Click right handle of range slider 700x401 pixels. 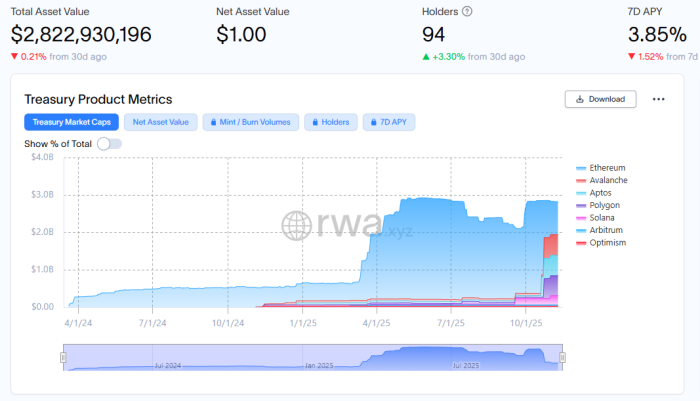(x=562, y=357)
